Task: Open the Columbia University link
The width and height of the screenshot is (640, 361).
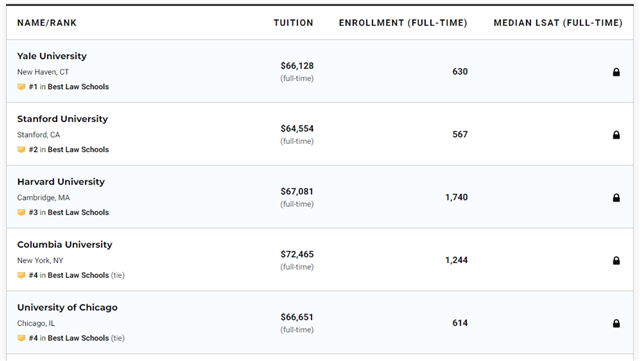Action: pos(64,245)
